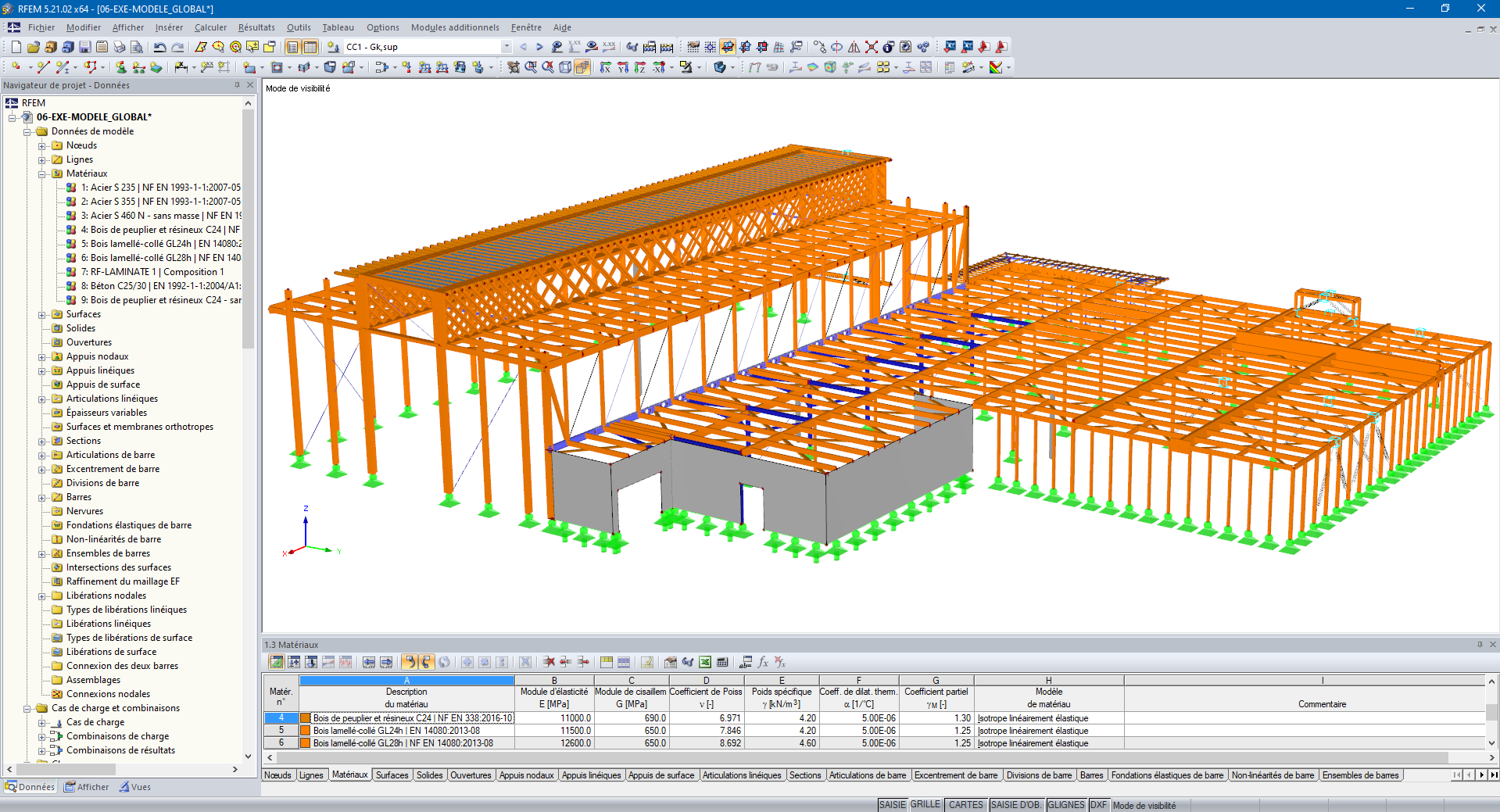Undo the last action

pyautogui.click(x=160, y=47)
